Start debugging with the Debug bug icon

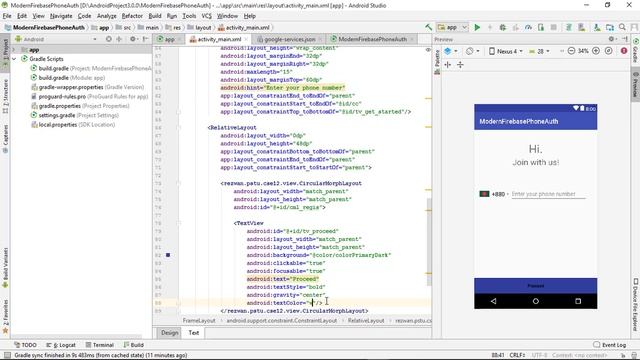(502, 27)
